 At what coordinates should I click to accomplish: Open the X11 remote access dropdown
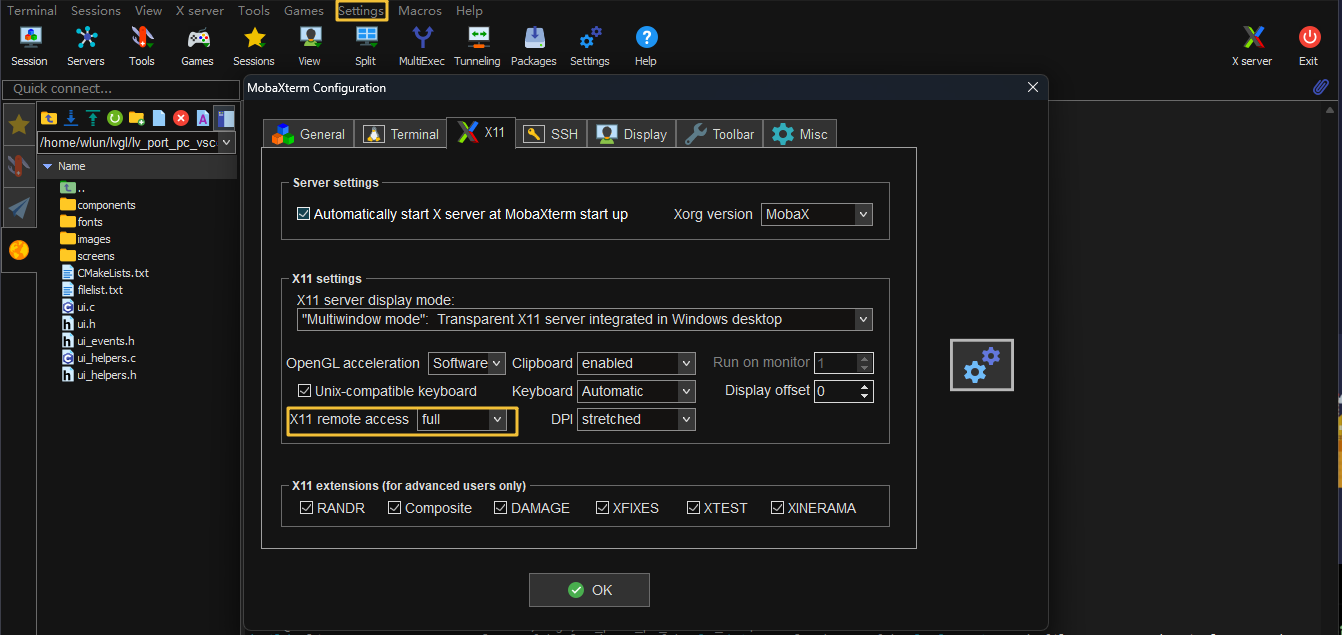pos(462,419)
